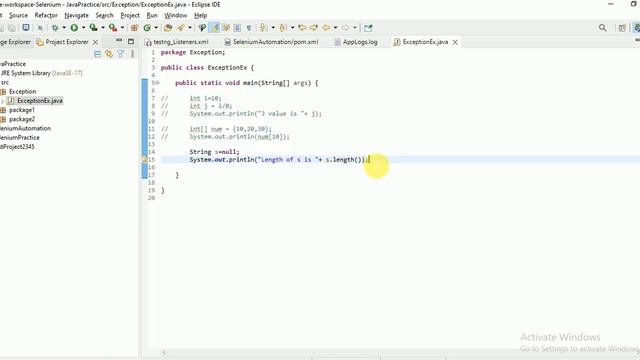Click the New Java Class icon
The image size is (640, 360).
coord(147,28)
